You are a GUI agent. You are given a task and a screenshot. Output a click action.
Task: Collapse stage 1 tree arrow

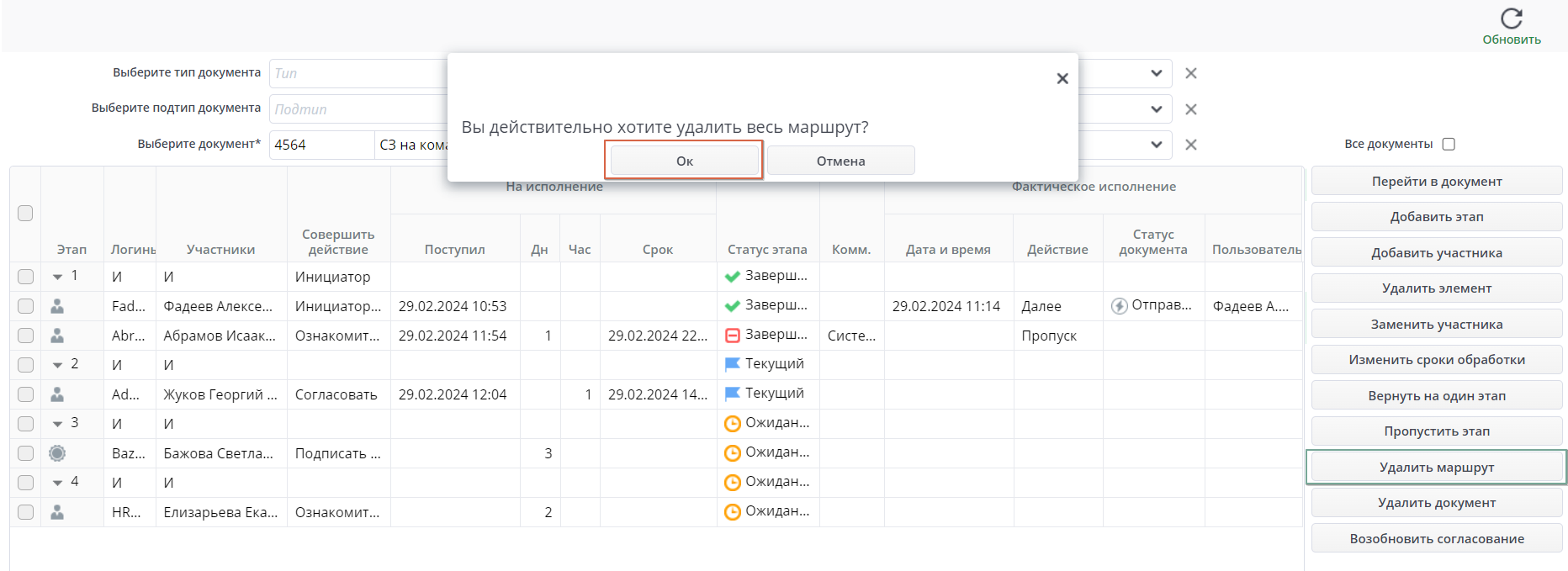coord(57,277)
